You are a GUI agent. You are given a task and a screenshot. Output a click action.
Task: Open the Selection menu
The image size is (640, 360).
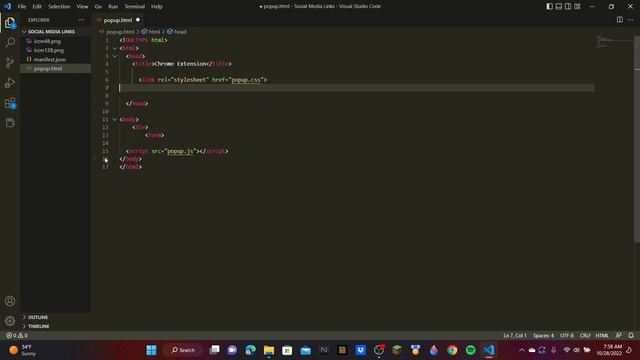(x=59, y=7)
